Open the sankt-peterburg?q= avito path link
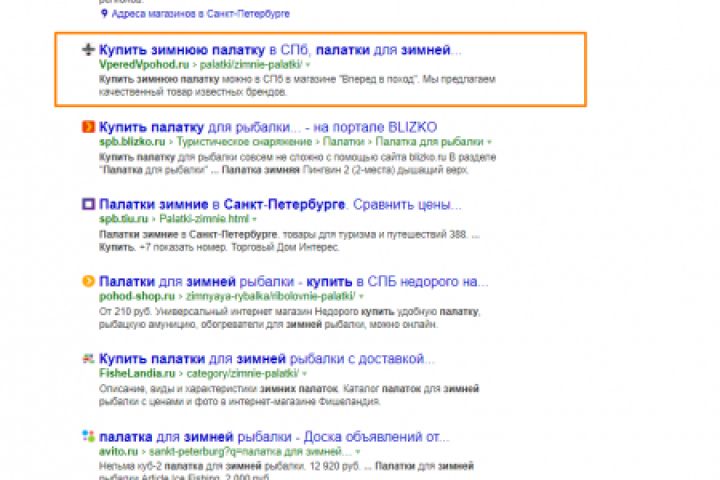 (x=250, y=451)
